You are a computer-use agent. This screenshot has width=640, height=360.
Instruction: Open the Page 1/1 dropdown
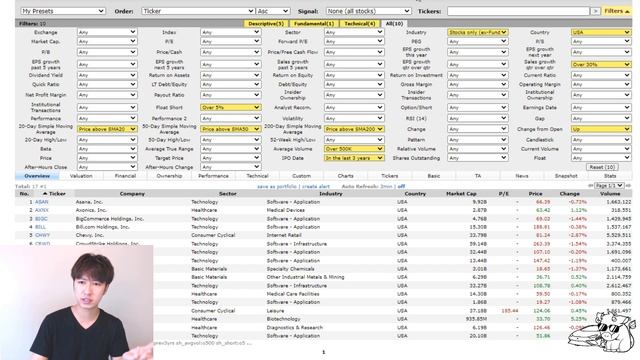609,186
